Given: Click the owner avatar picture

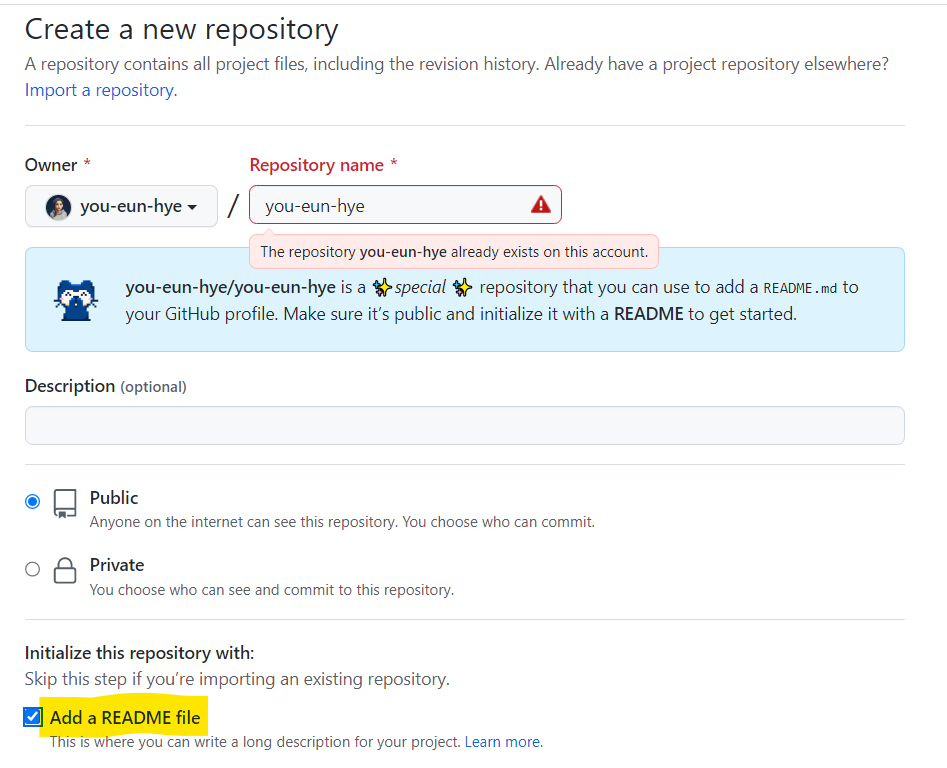Looking at the screenshot, I should 58,207.
